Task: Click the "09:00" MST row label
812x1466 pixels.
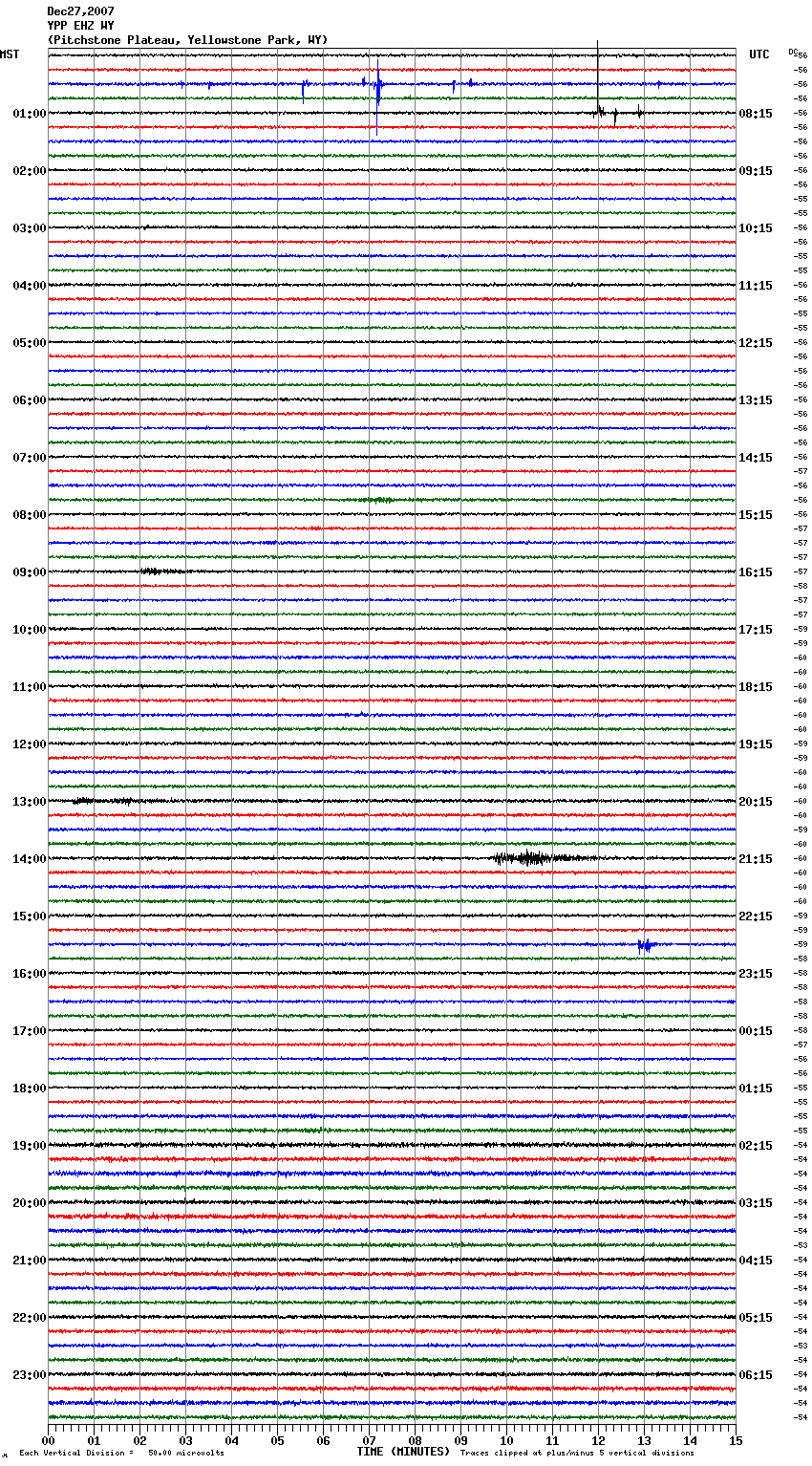Action: click(x=30, y=572)
